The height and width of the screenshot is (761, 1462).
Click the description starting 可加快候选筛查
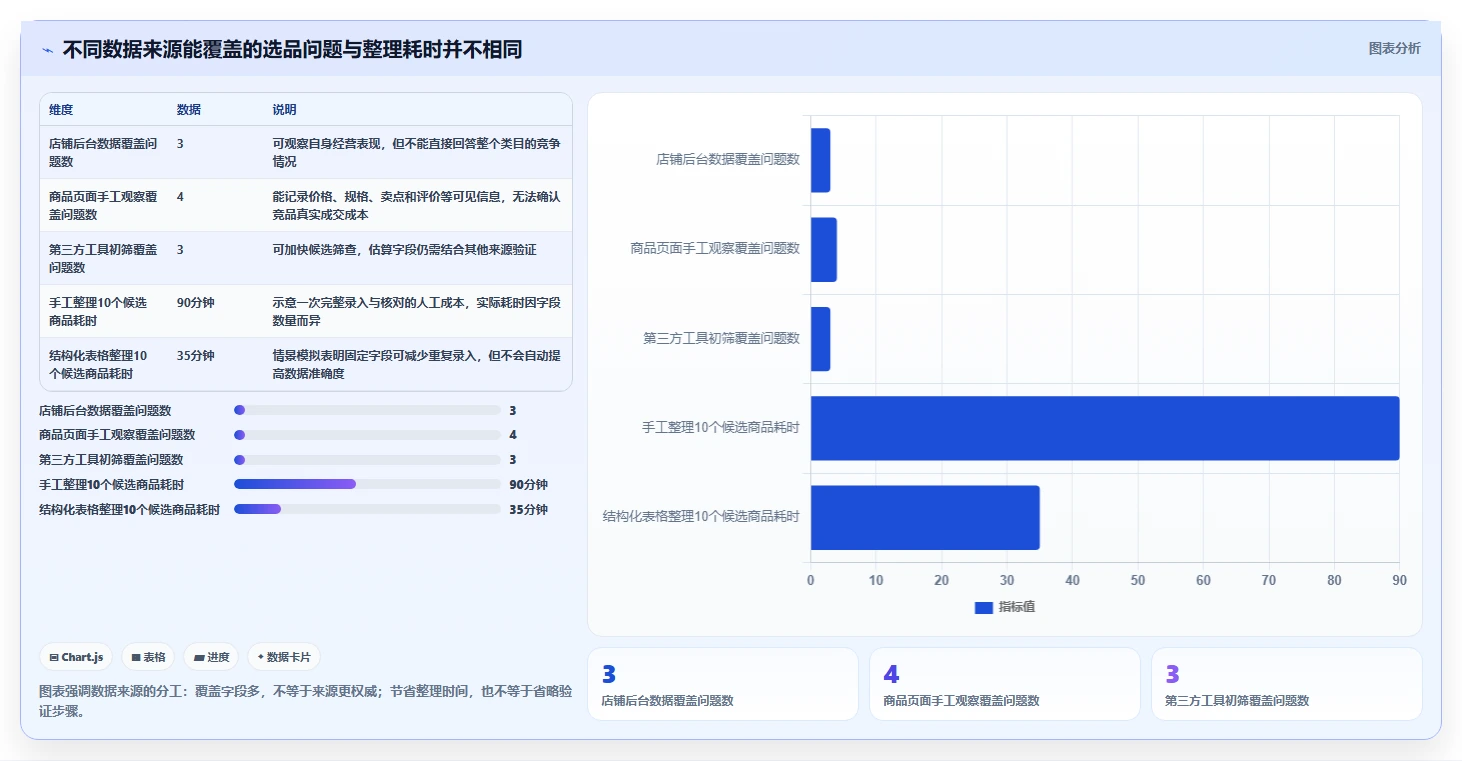[404, 250]
